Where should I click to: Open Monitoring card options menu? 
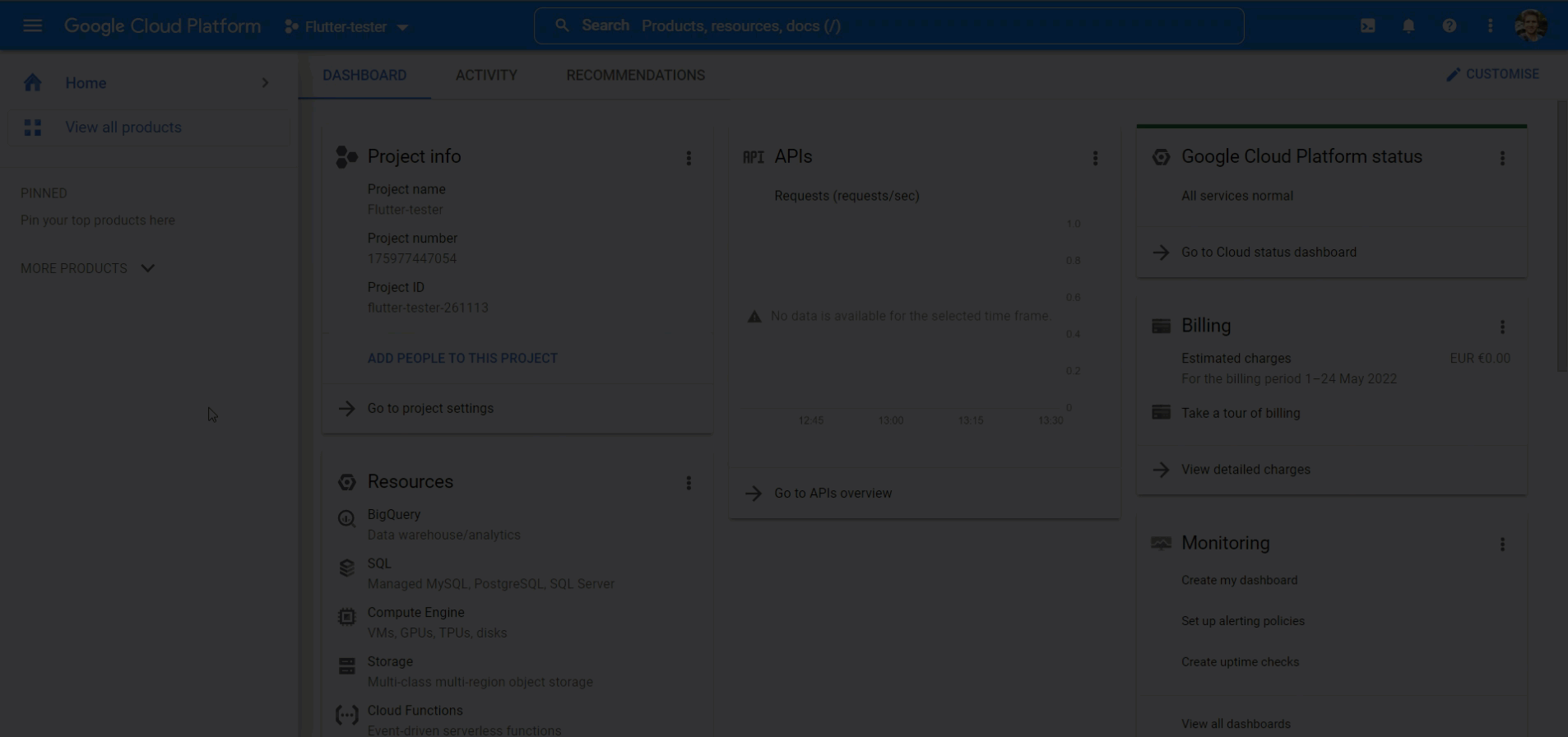pos(1502,544)
